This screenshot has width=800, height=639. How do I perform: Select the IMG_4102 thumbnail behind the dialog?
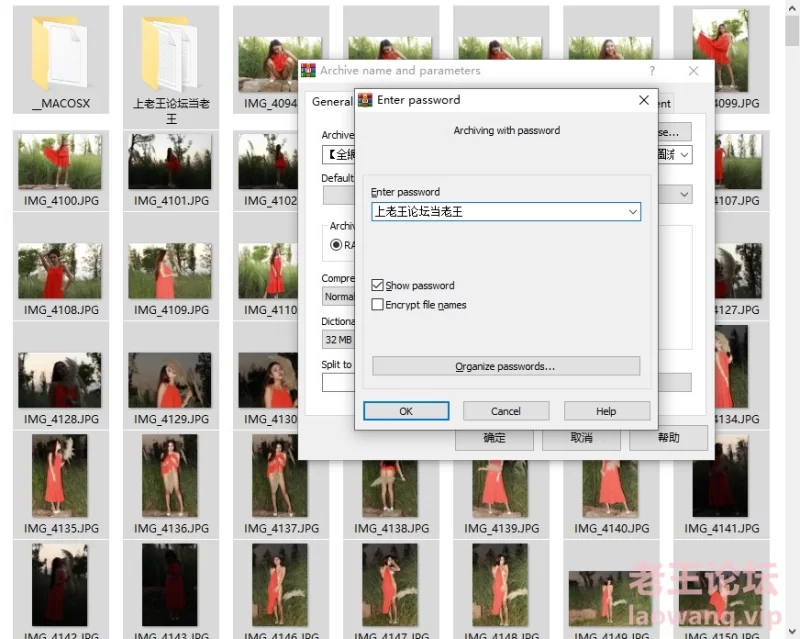[268, 161]
